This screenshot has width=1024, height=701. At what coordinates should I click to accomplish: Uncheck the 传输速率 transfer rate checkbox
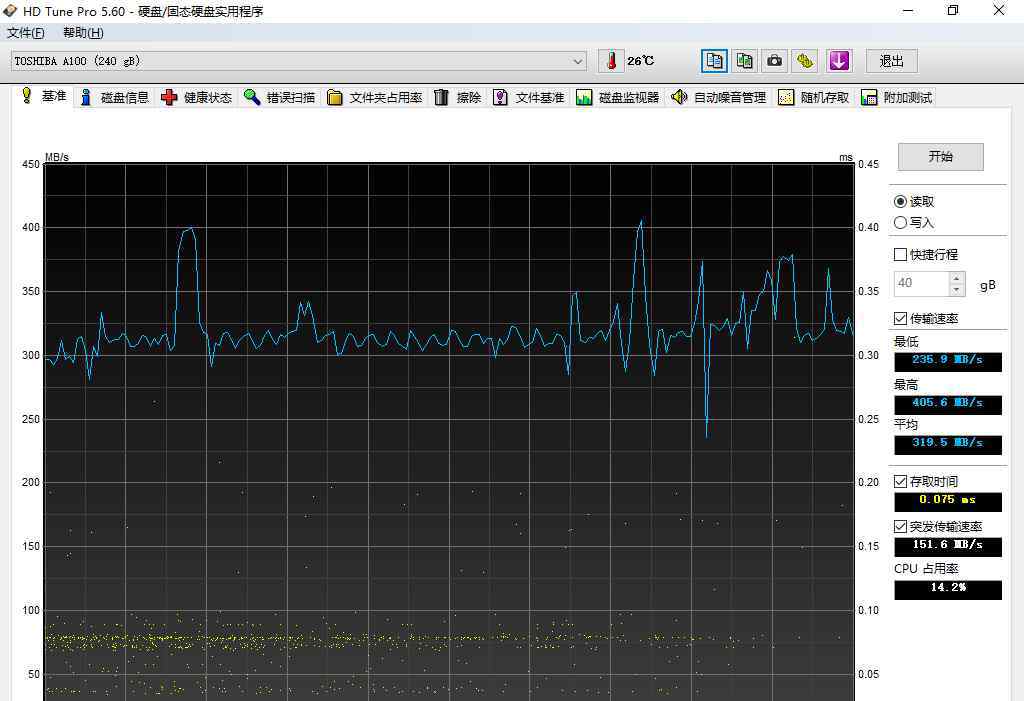click(901, 319)
